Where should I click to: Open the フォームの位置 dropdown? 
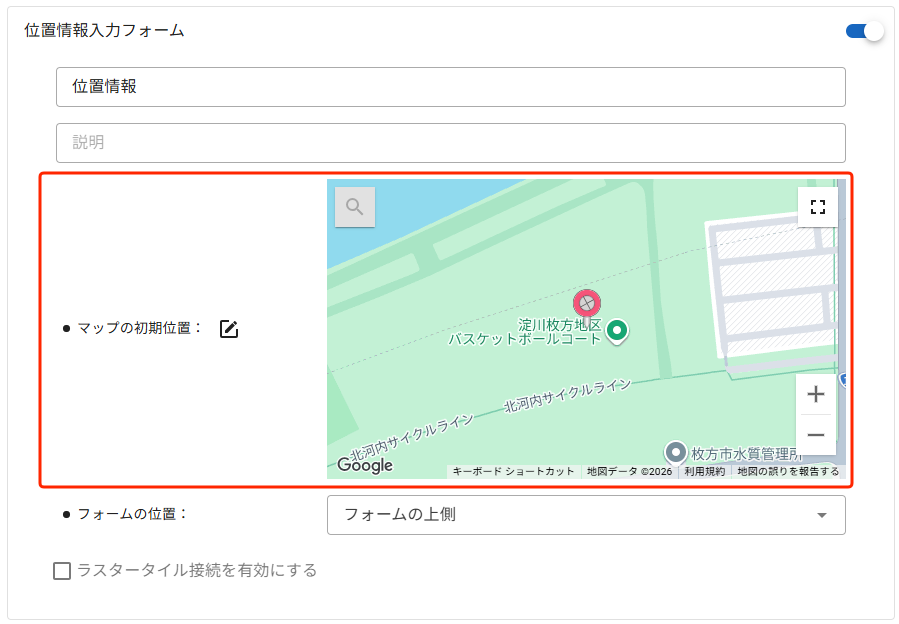coord(586,515)
